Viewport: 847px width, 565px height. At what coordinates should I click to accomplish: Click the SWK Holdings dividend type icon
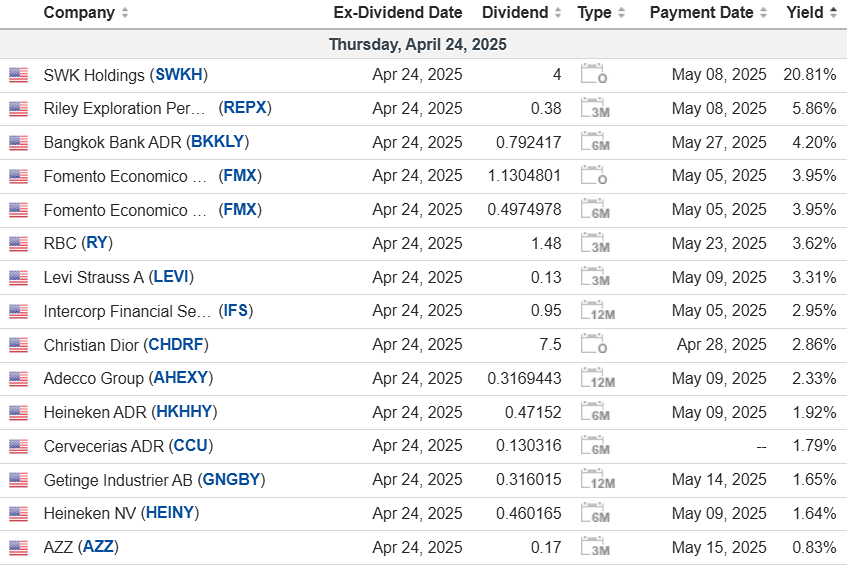[594, 75]
